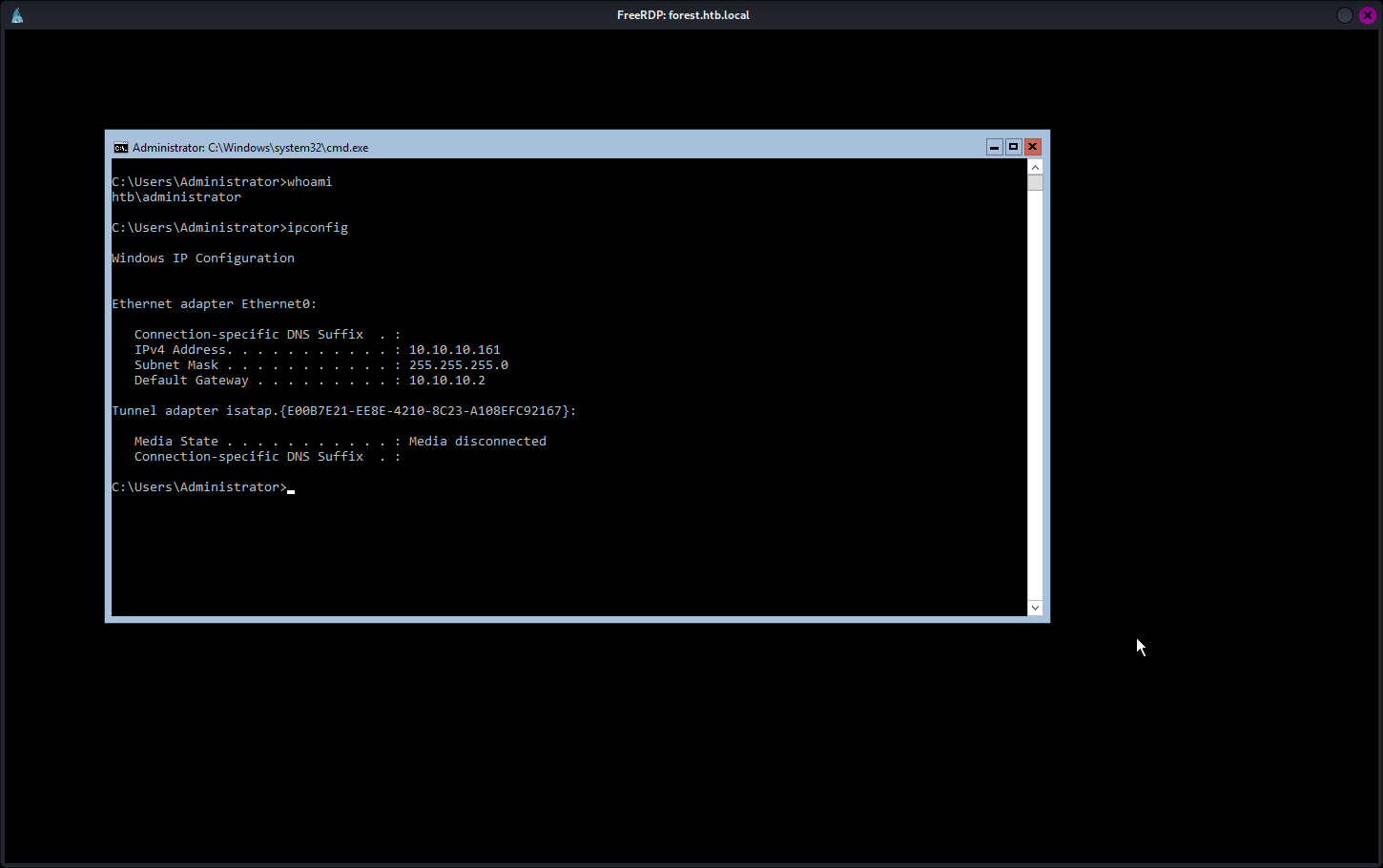This screenshot has height=868, width=1383.
Task: Click the IPv4 address 10.10.10.161
Action: 454,350
